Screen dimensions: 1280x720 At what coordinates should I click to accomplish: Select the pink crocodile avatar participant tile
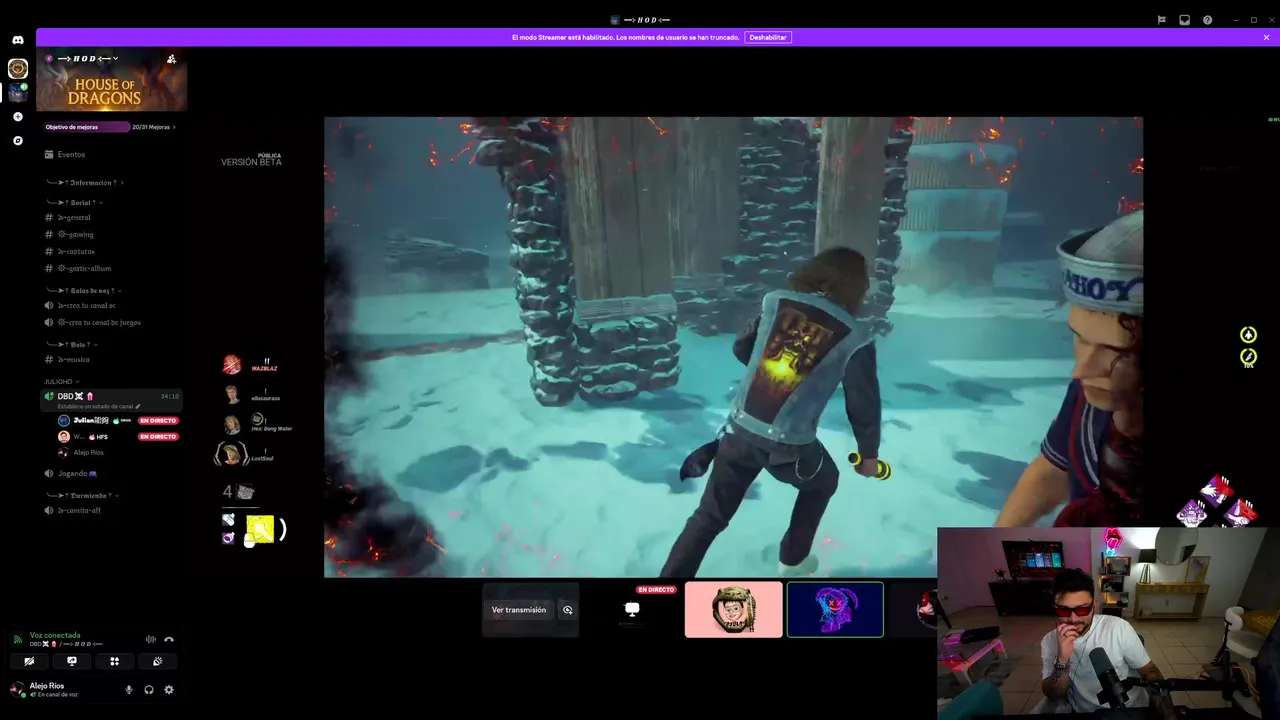click(734, 609)
